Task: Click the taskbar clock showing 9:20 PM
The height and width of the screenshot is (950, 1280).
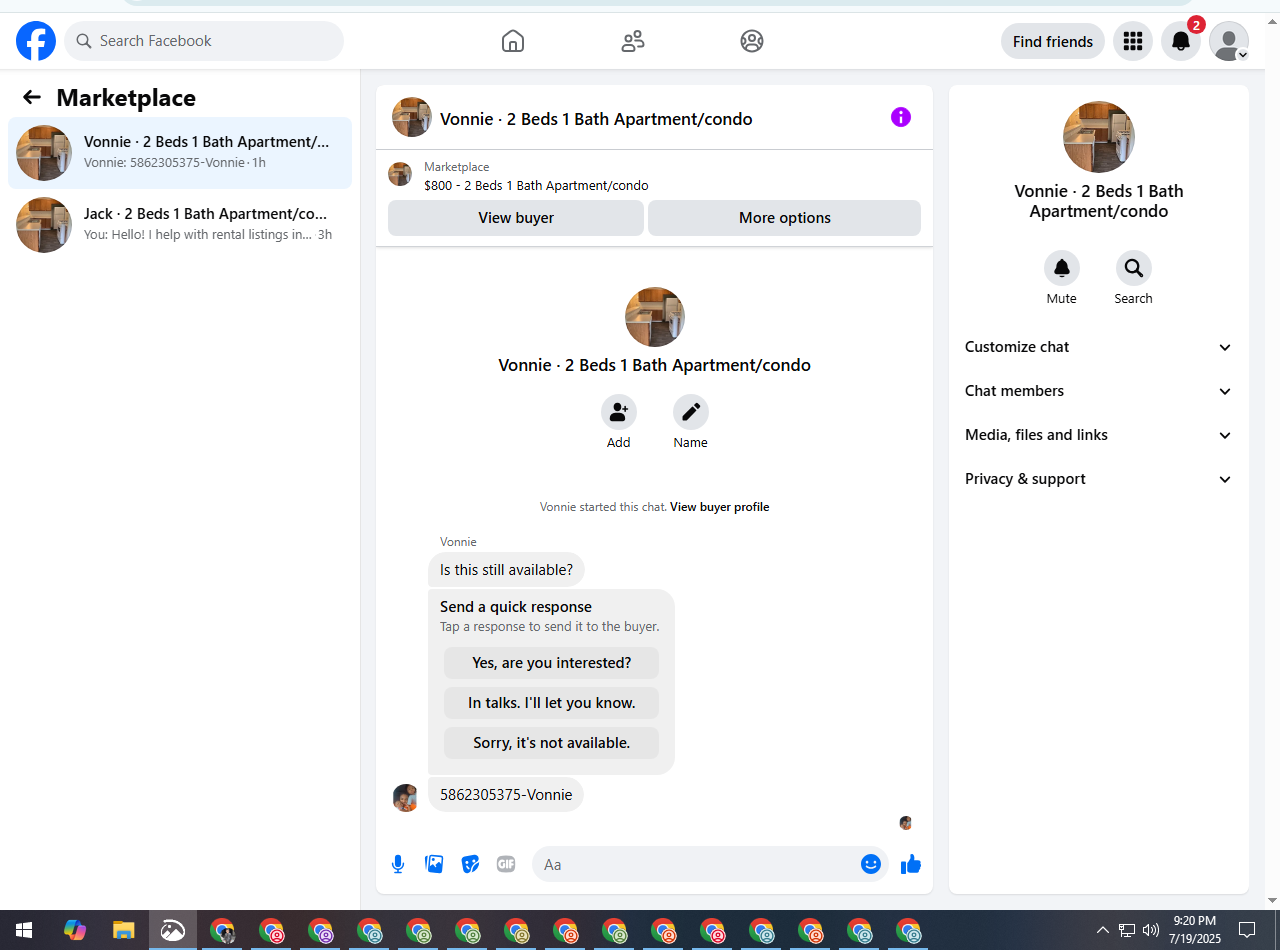Action: pyautogui.click(x=1195, y=930)
